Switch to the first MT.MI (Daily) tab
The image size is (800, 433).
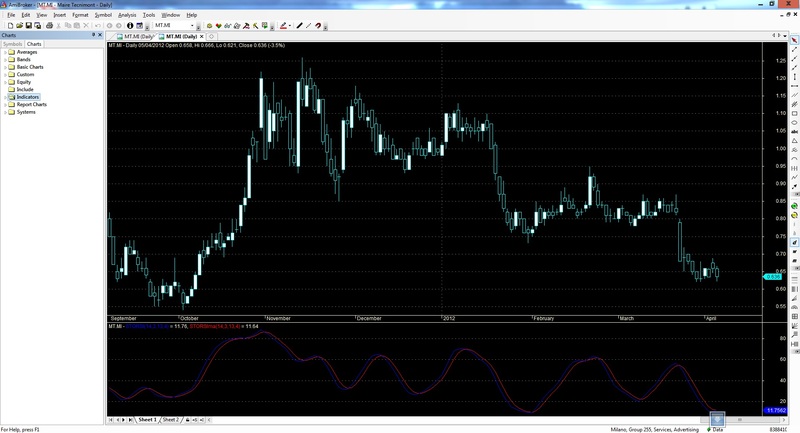tap(135, 37)
